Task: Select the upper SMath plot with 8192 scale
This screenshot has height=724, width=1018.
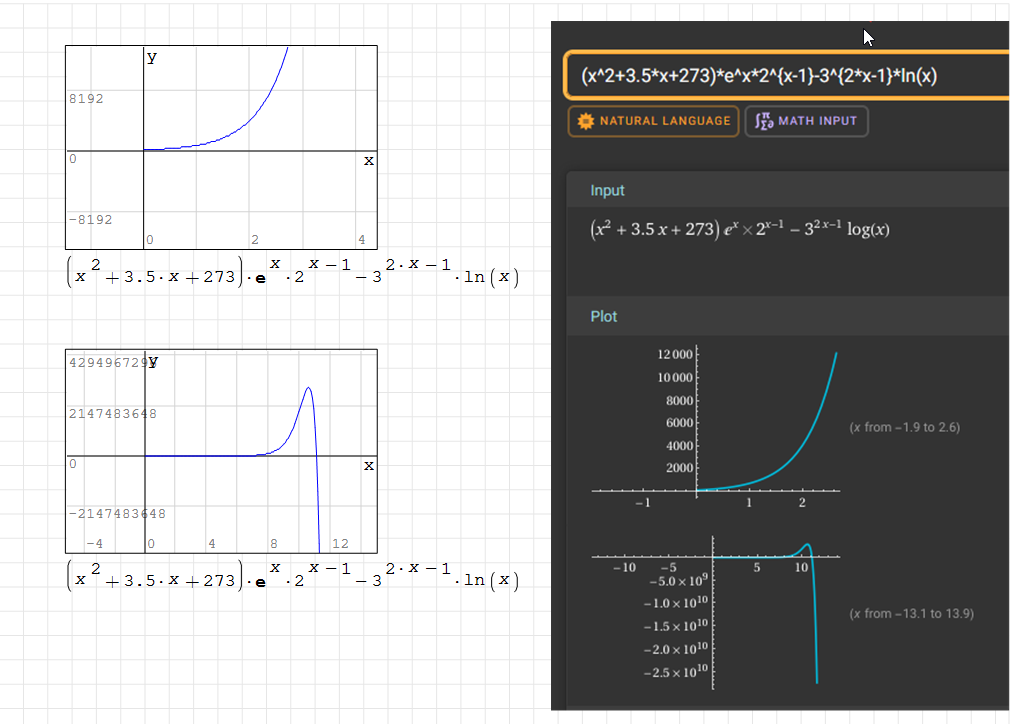Action: 221,147
